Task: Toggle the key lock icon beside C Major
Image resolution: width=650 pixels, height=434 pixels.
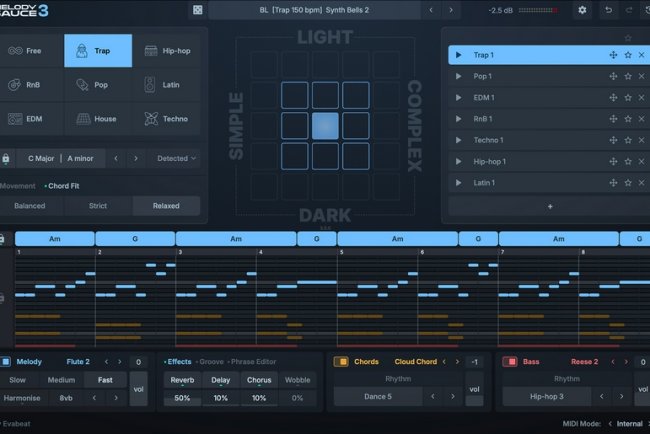Action: click(6, 158)
